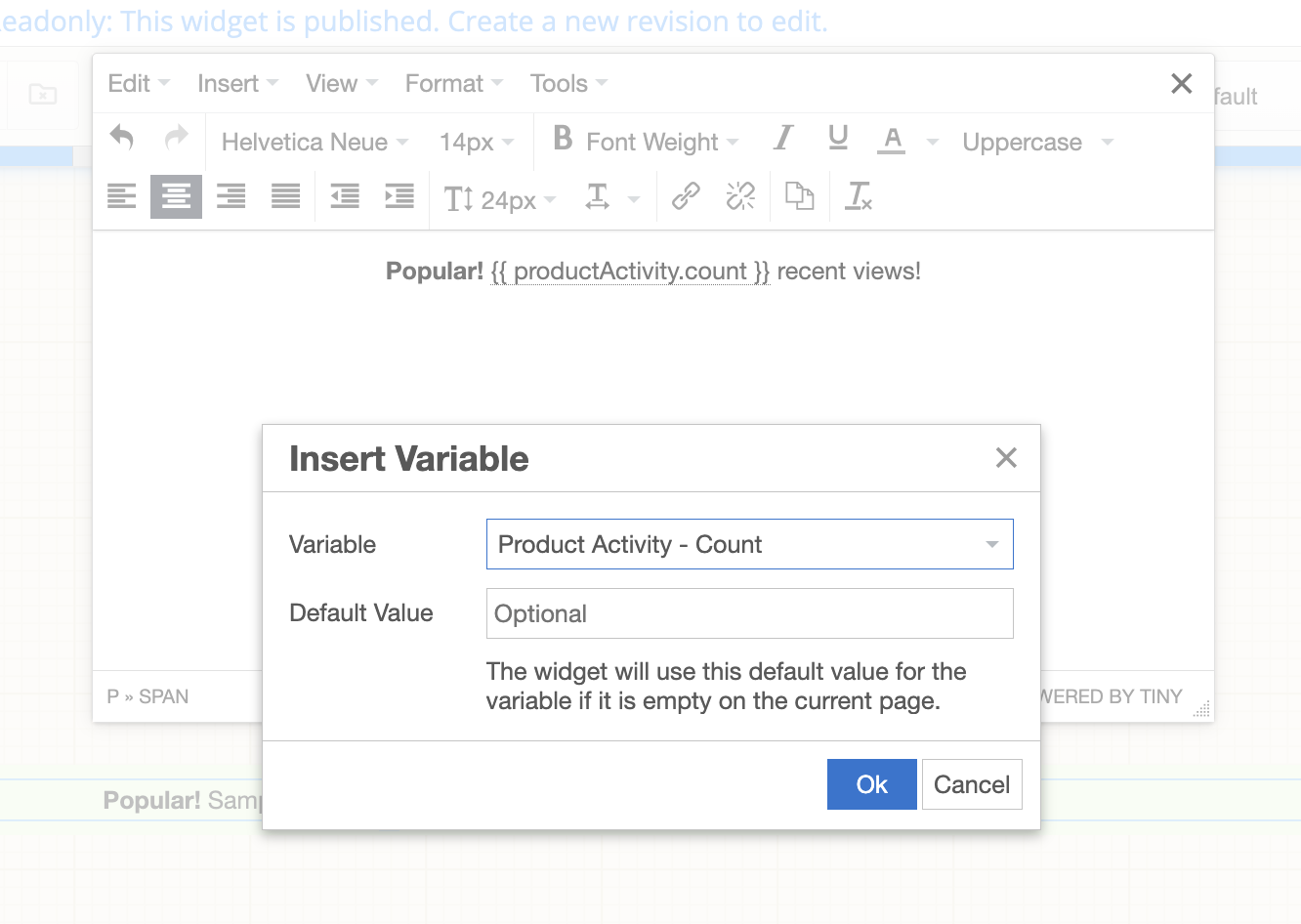
Task: Remove a link with the unlink icon
Action: (740, 196)
